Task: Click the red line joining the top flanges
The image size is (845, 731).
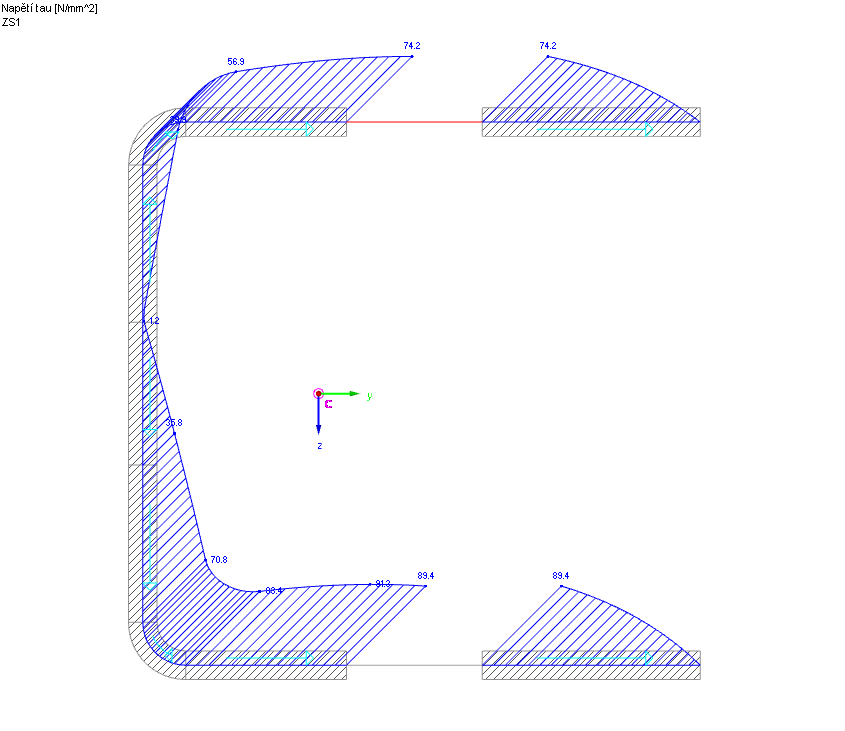Action: (414, 122)
